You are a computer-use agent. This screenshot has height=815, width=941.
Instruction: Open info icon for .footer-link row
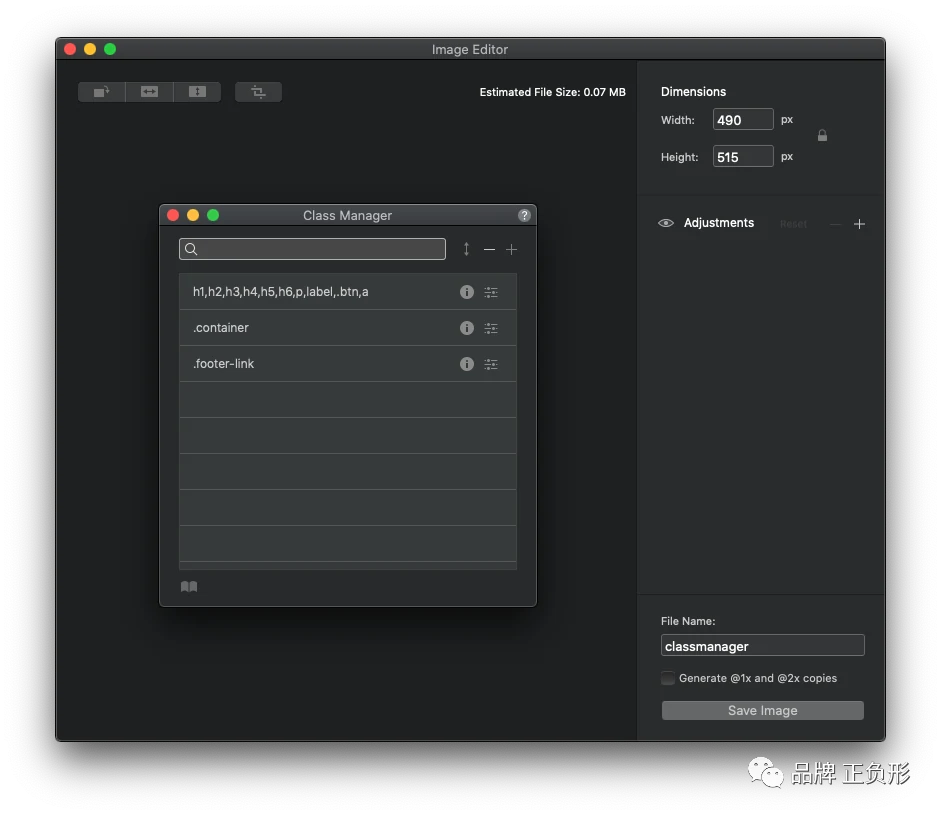[467, 364]
